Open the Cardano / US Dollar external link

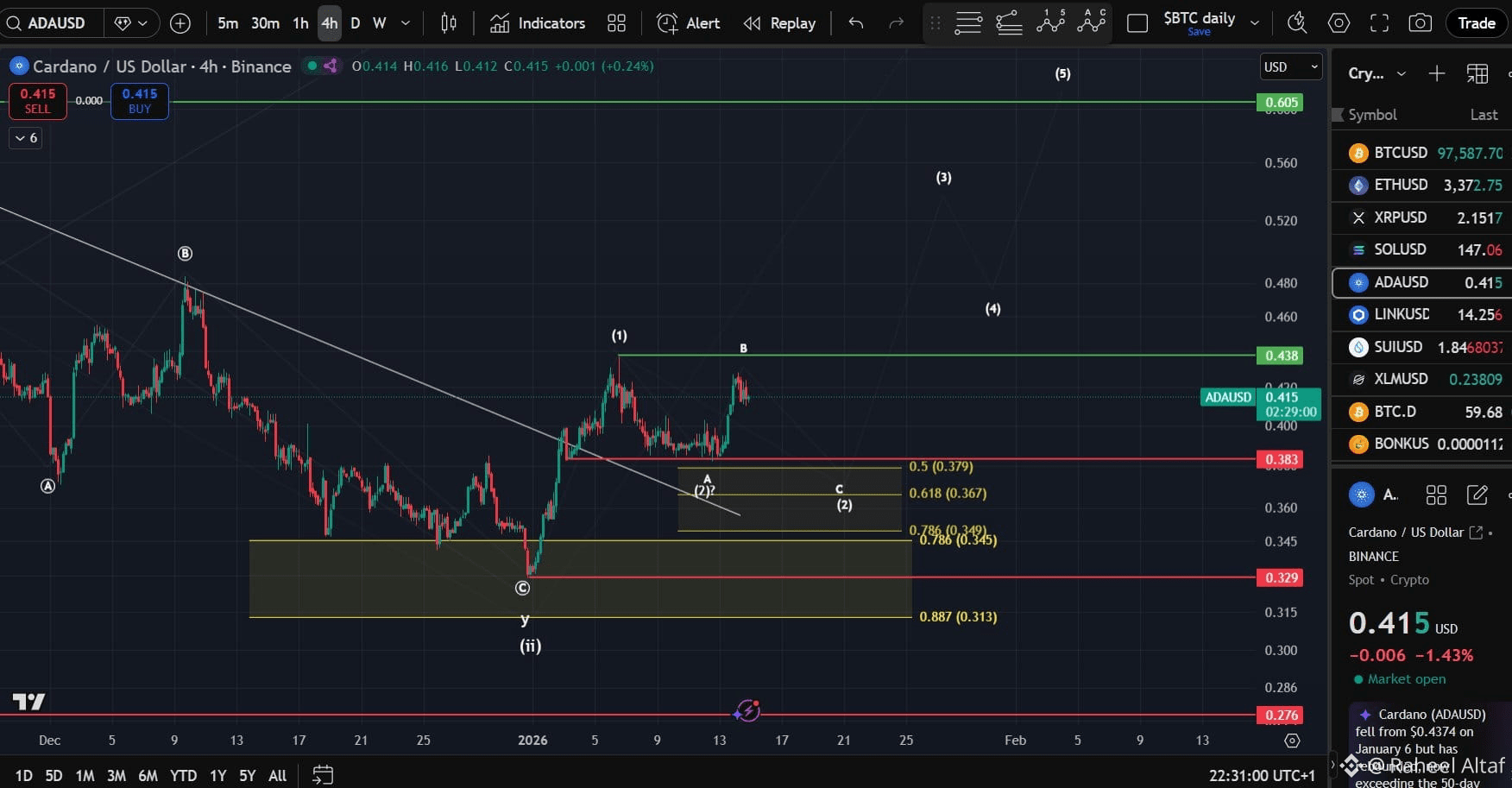pos(1476,533)
